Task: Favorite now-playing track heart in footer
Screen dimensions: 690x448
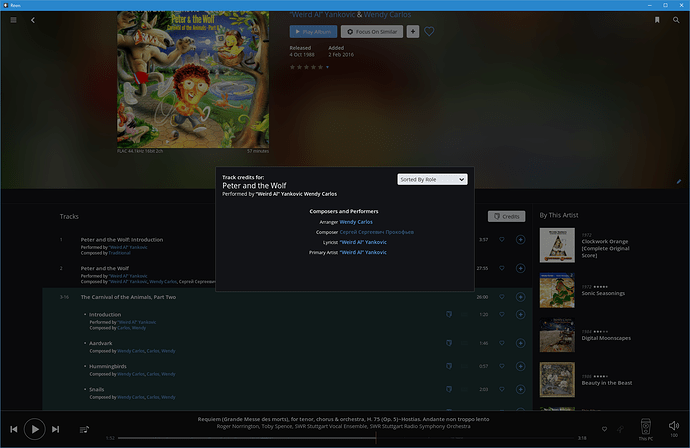Action: pos(604,429)
